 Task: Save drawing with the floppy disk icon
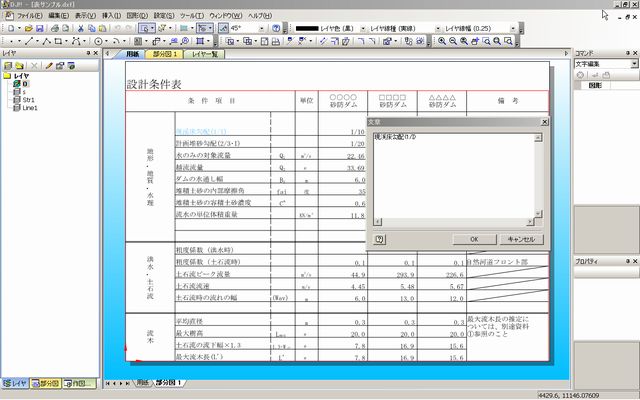point(40,29)
